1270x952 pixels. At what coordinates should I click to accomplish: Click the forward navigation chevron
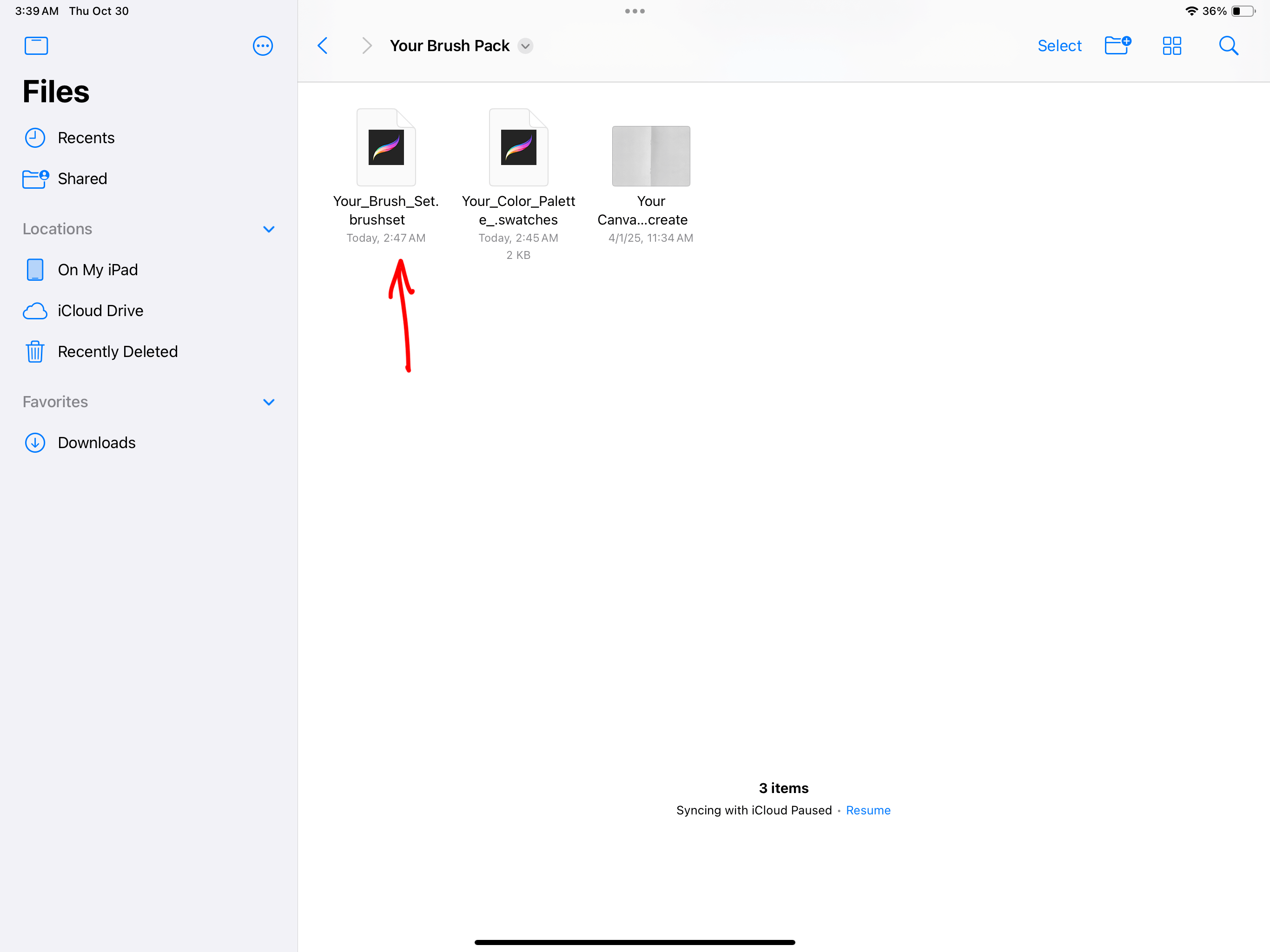[x=367, y=46]
